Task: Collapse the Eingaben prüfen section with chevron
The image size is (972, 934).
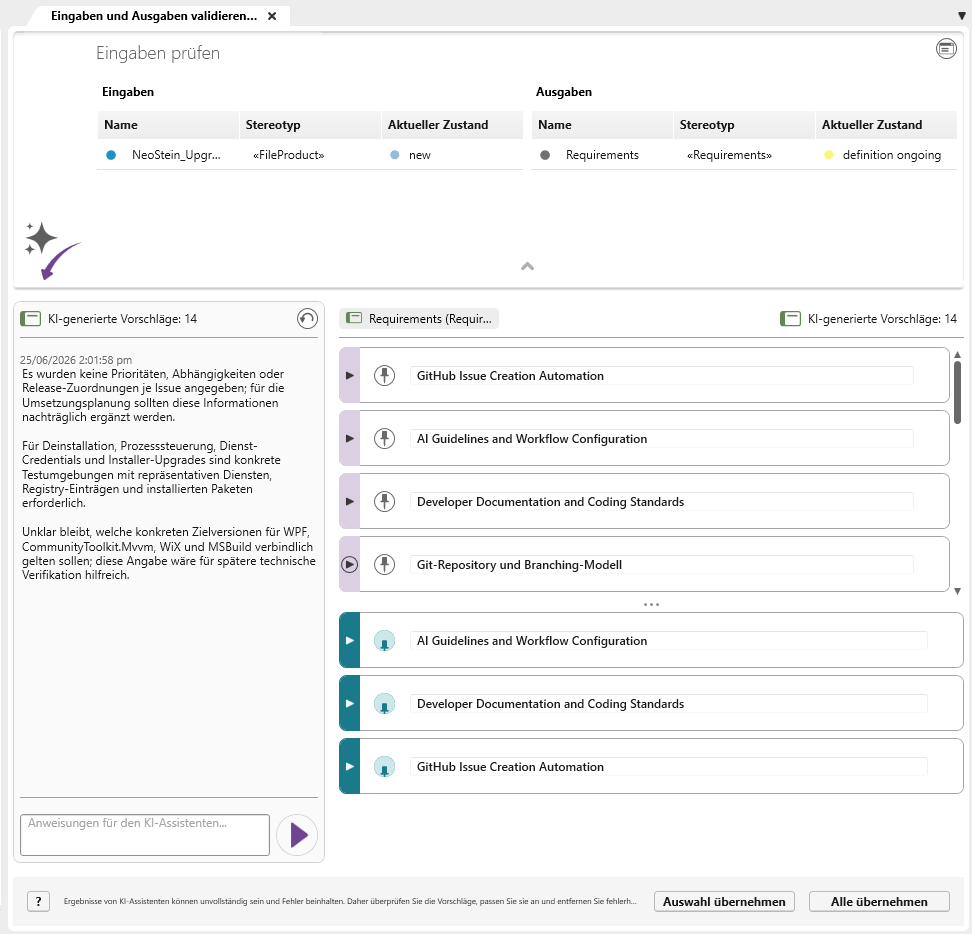Action: click(x=528, y=267)
